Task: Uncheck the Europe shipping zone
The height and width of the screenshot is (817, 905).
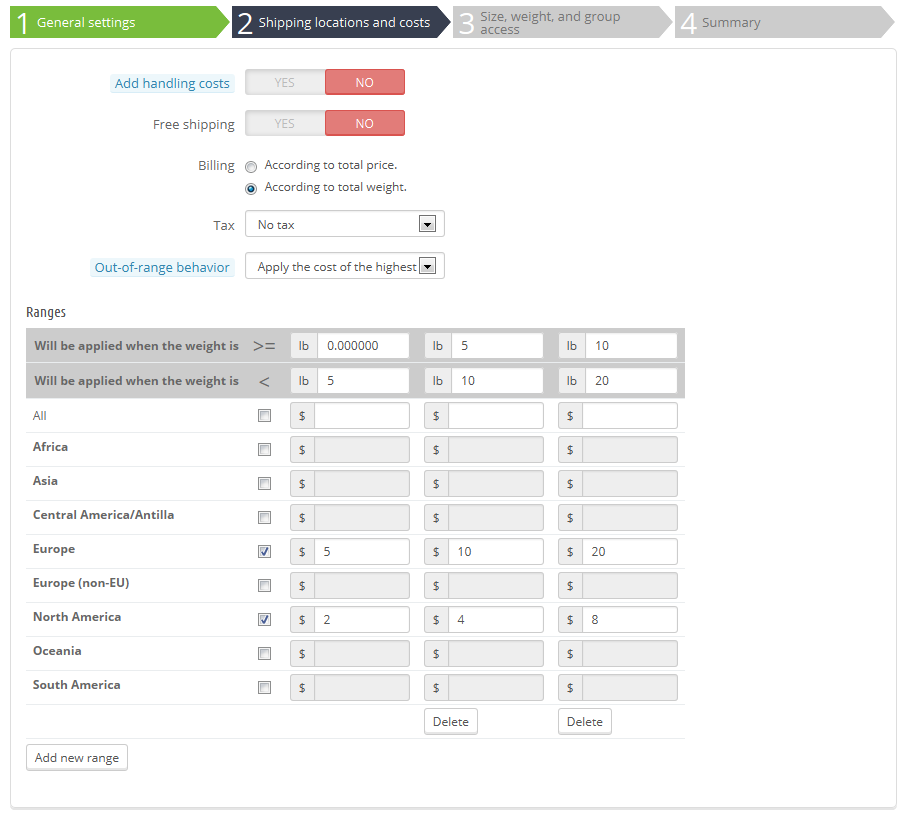Action: pos(264,551)
